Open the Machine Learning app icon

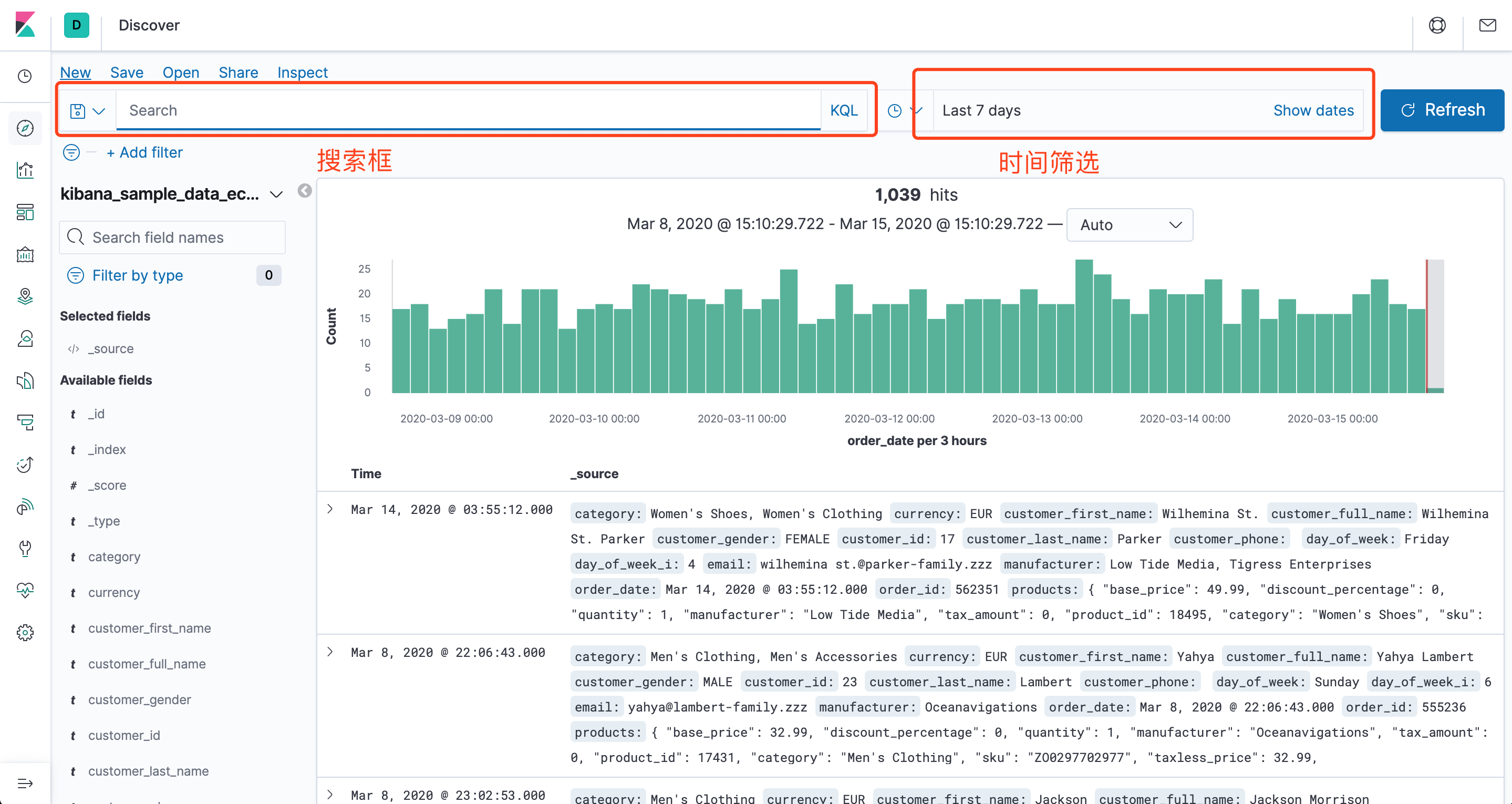[x=25, y=338]
